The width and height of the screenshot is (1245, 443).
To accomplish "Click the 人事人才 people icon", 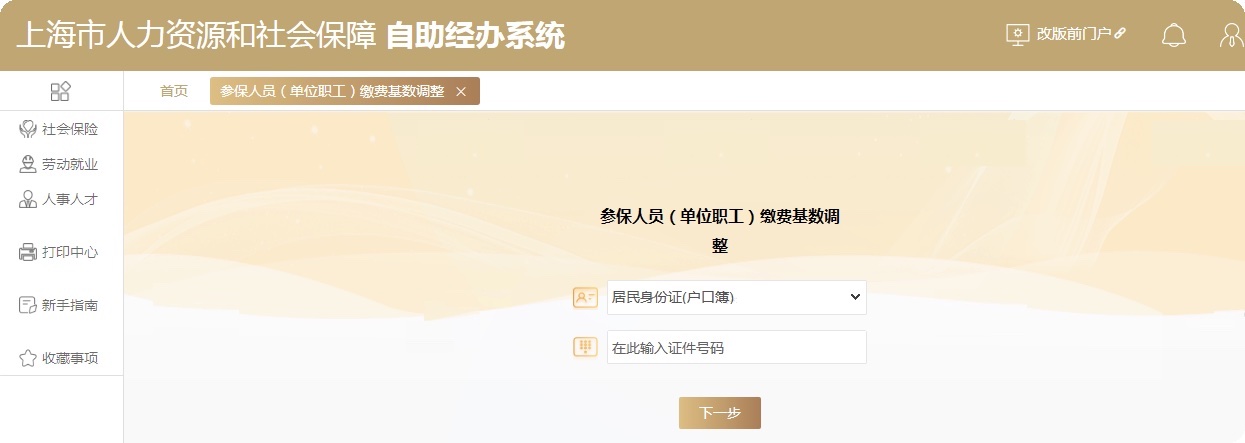I will [x=28, y=199].
